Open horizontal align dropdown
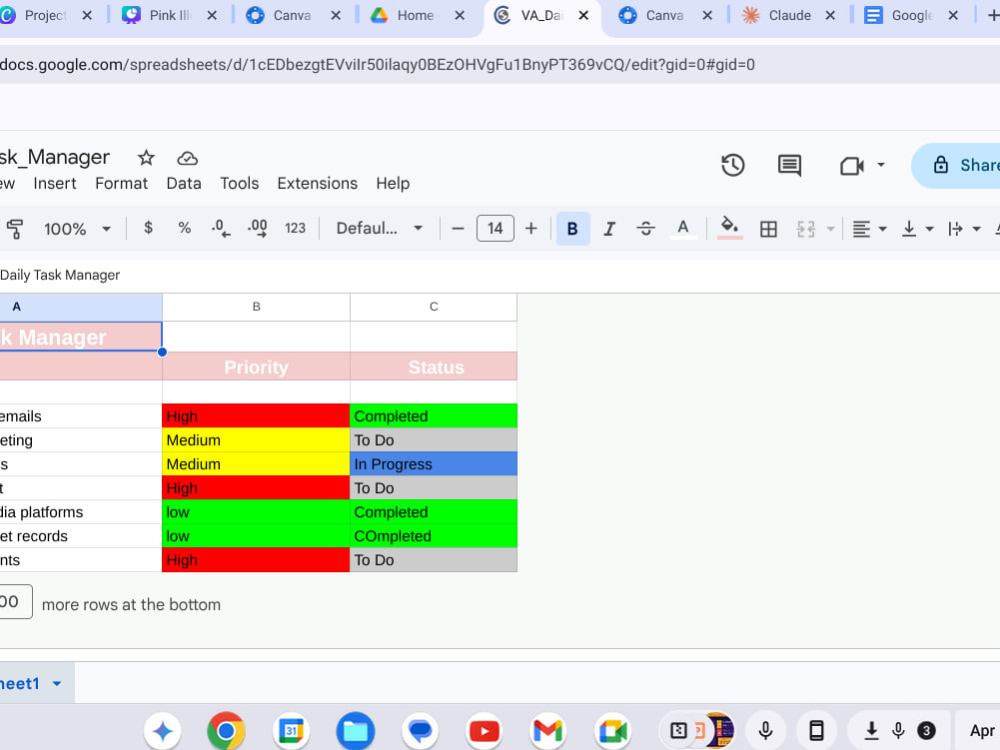The width and height of the screenshot is (1000, 750). click(869, 228)
